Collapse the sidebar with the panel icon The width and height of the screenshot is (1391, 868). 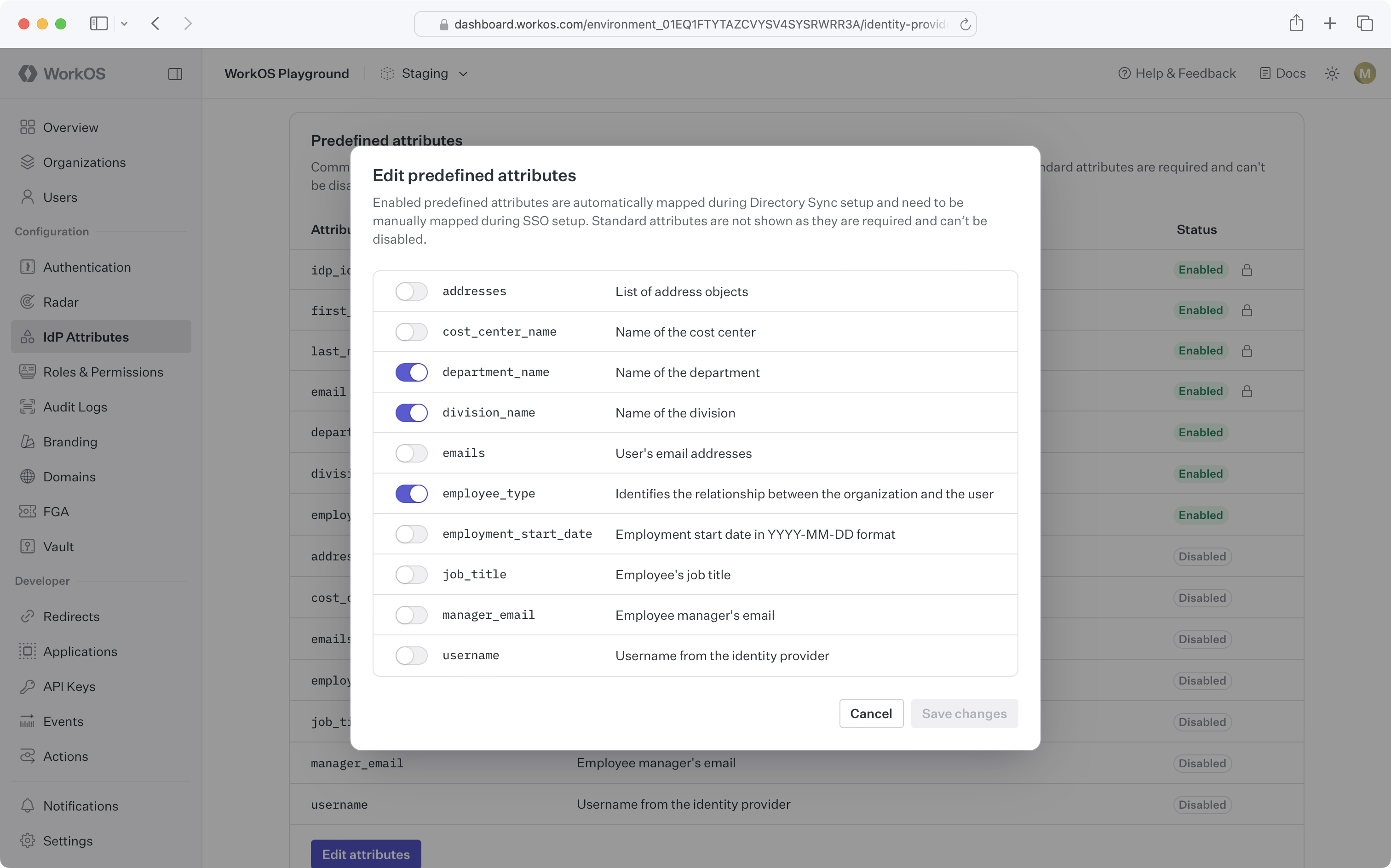point(175,74)
